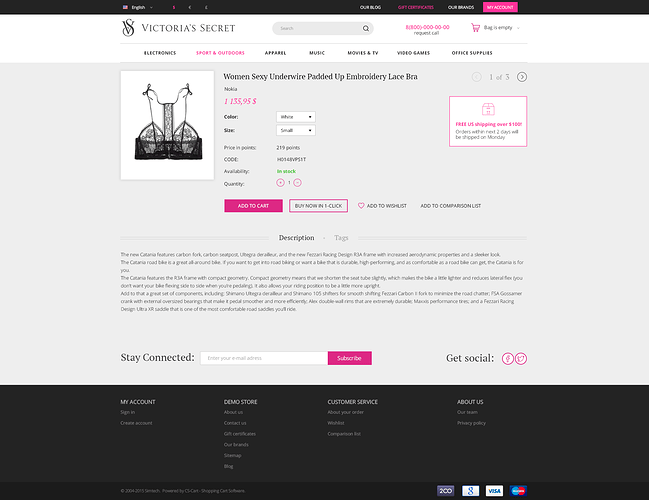Viewport: 649px width, 500px height.
Task: Click footer Blog link
Action: (228, 466)
